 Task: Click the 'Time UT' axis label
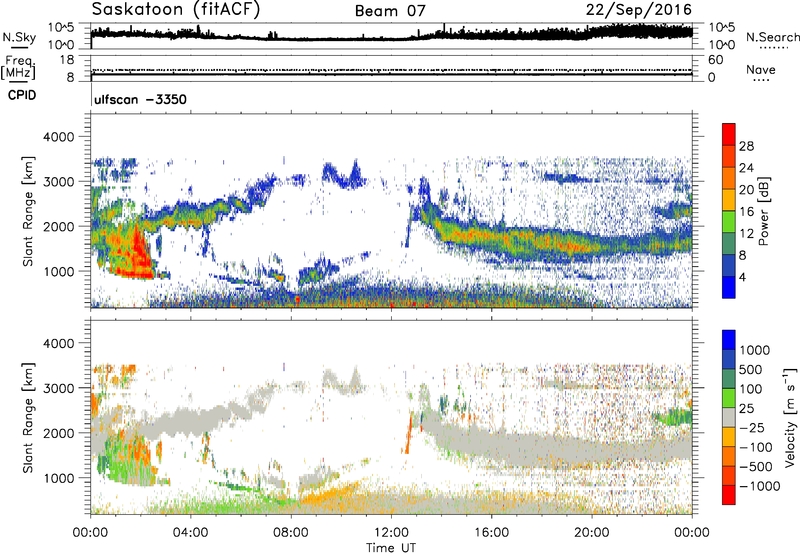tap(391, 548)
